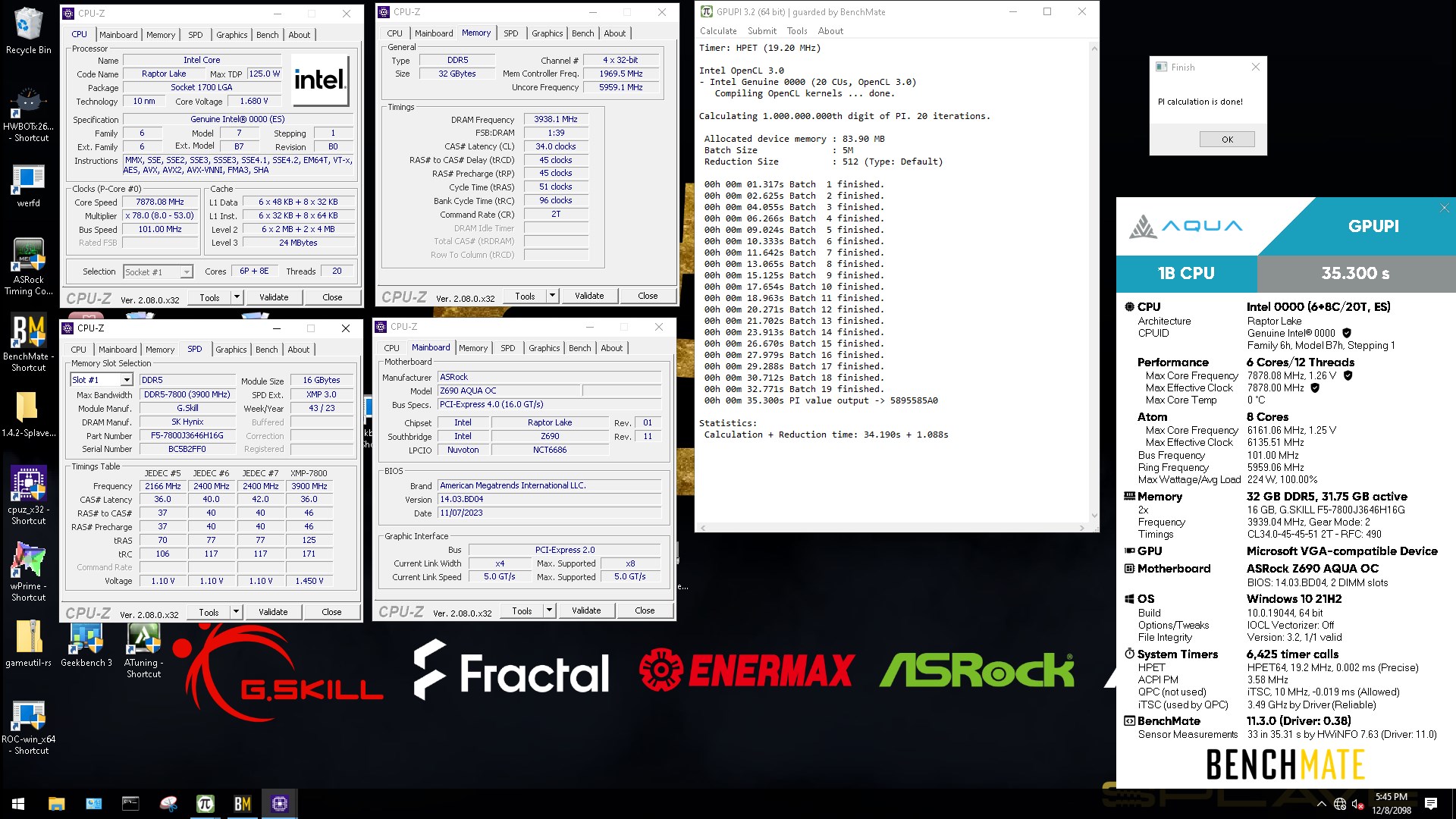1456x819 pixels.
Task: Open the HWBOT x265 shortcut icon
Action: point(28,115)
